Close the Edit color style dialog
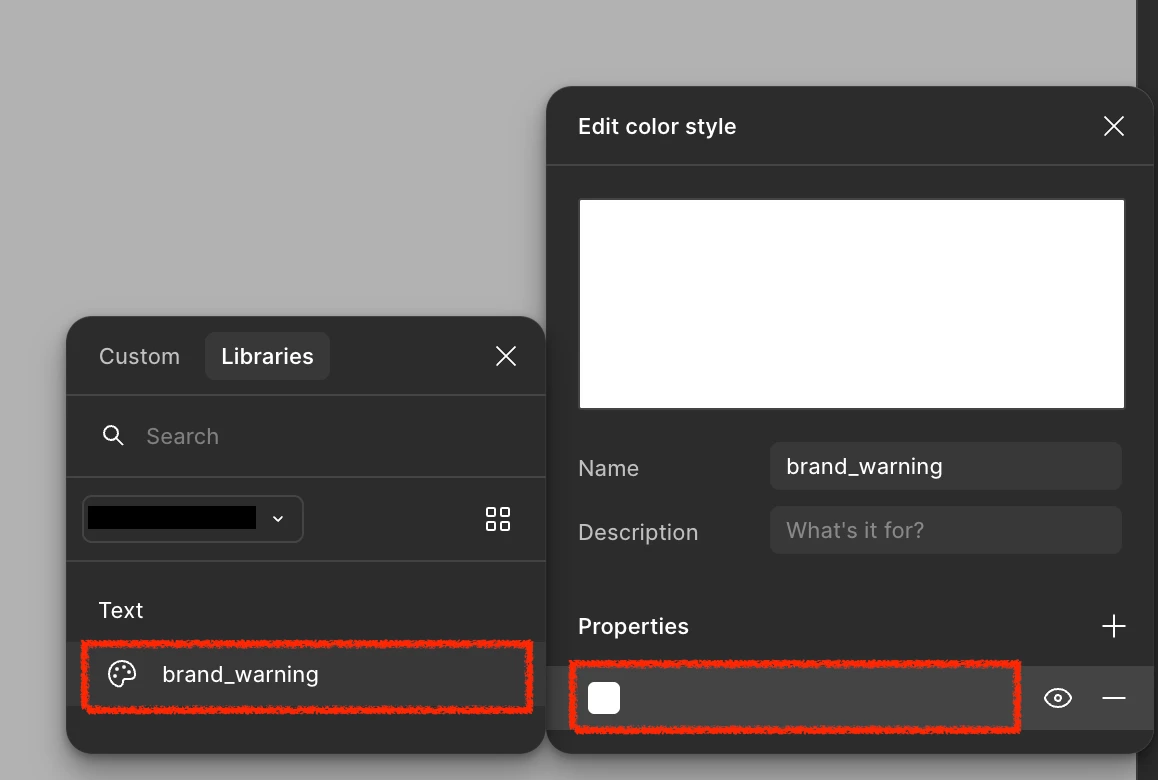Image resolution: width=1158 pixels, height=780 pixels. [x=1113, y=126]
